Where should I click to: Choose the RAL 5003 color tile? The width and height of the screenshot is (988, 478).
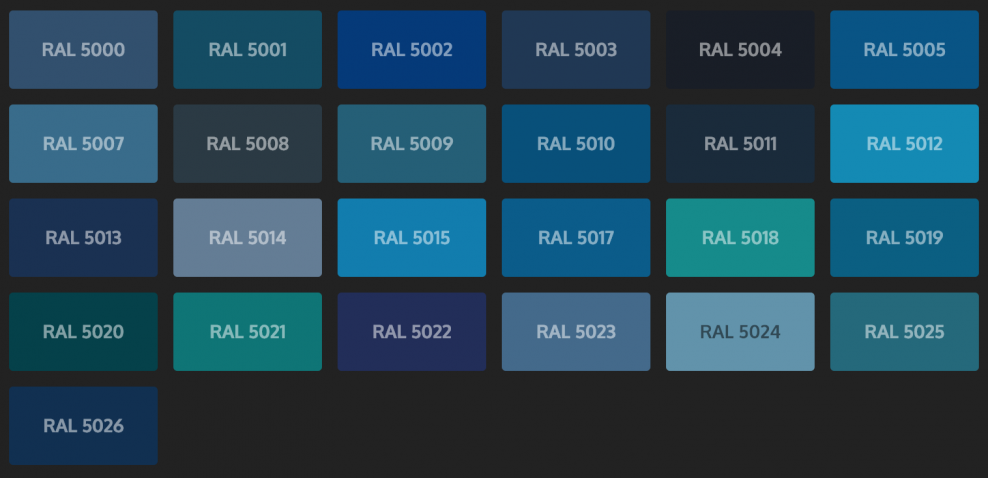tap(575, 50)
